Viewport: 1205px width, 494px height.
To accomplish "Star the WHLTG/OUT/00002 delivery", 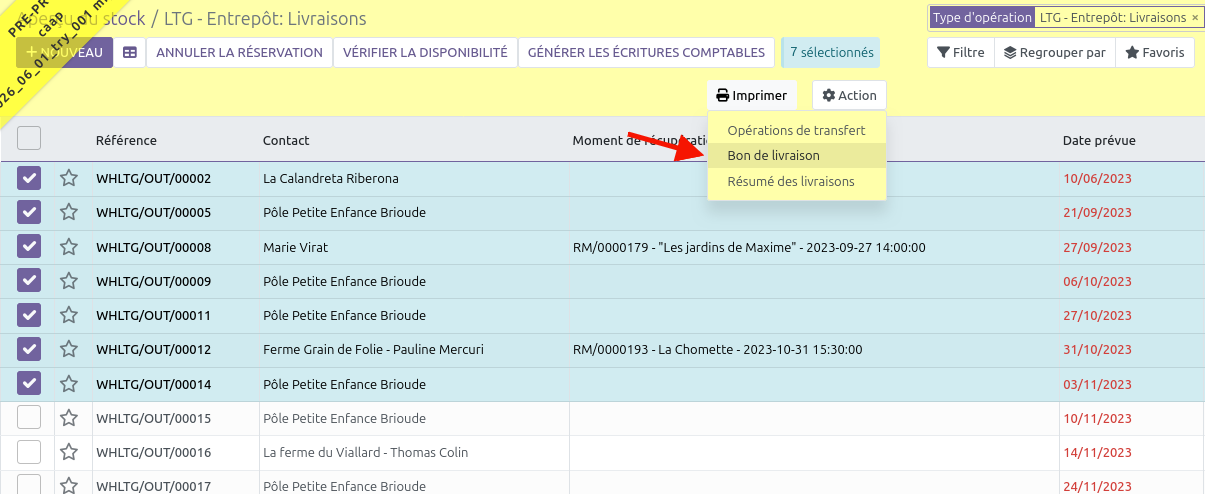I will (69, 178).
